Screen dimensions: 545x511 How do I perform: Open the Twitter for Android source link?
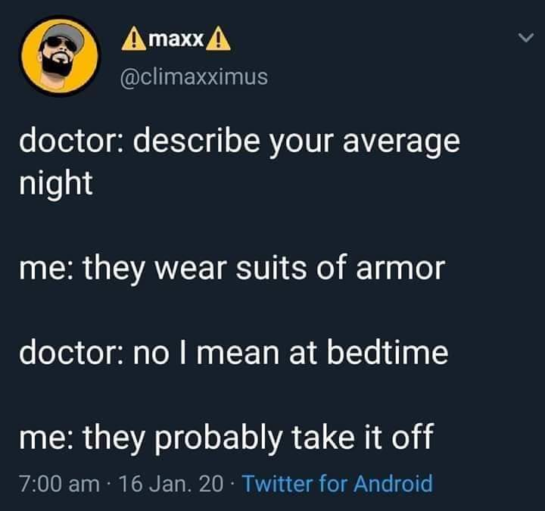coord(337,483)
